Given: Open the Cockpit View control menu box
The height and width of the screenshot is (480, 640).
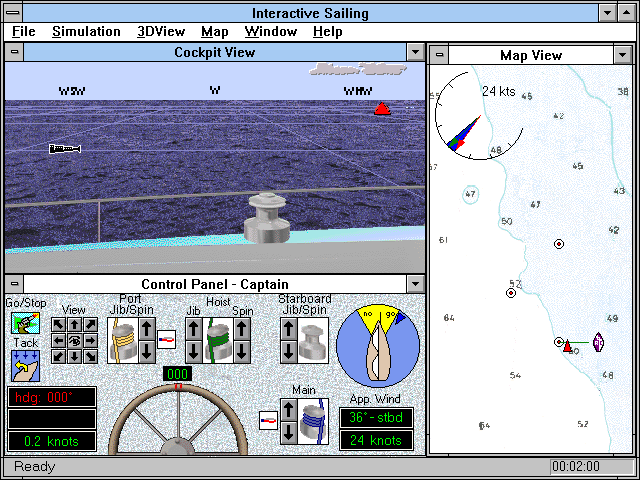Looking at the screenshot, I should click(x=14, y=52).
